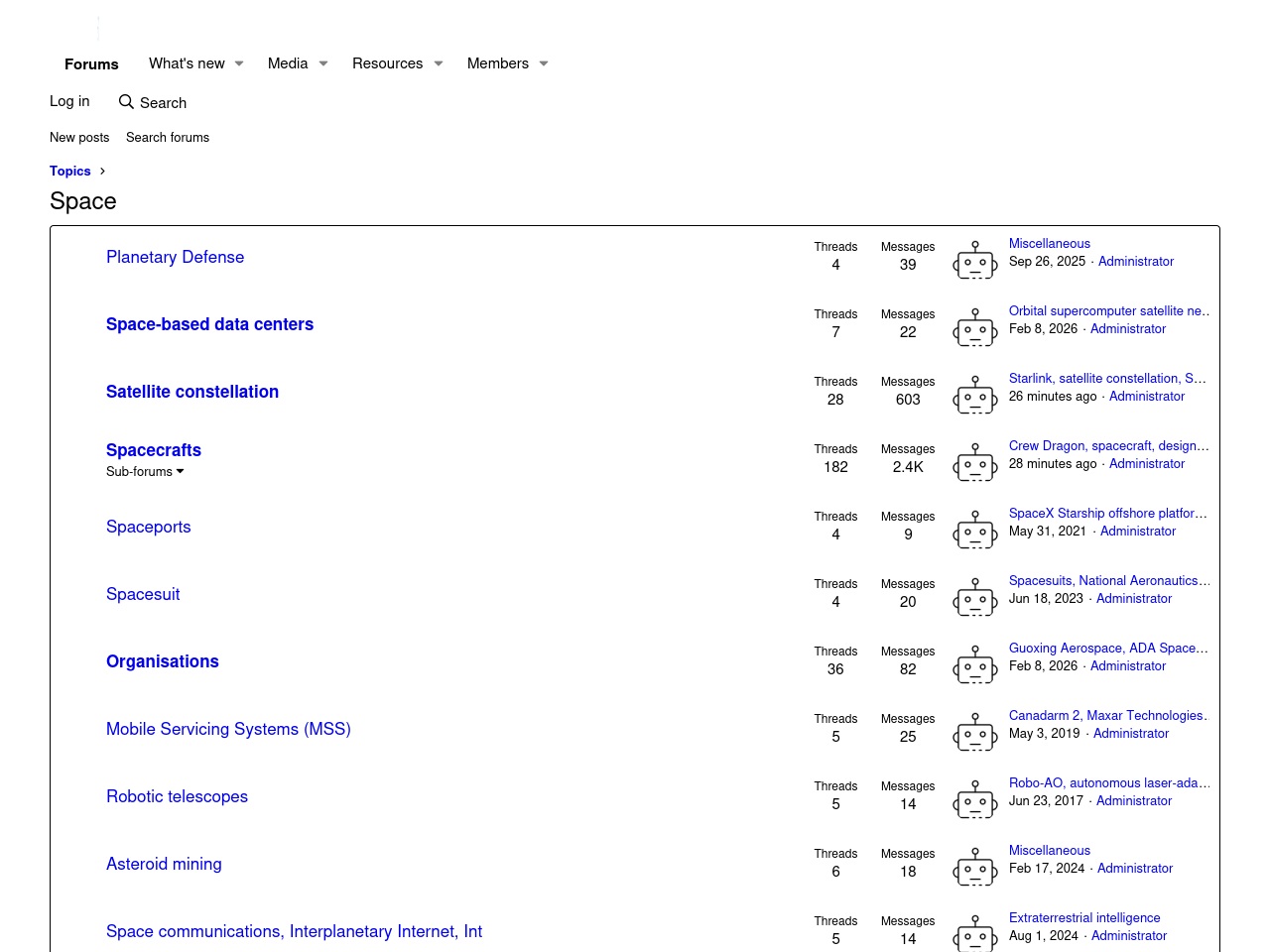
Task: Open Space communications, Interplanetary Internet forum
Action: (294, 931)
